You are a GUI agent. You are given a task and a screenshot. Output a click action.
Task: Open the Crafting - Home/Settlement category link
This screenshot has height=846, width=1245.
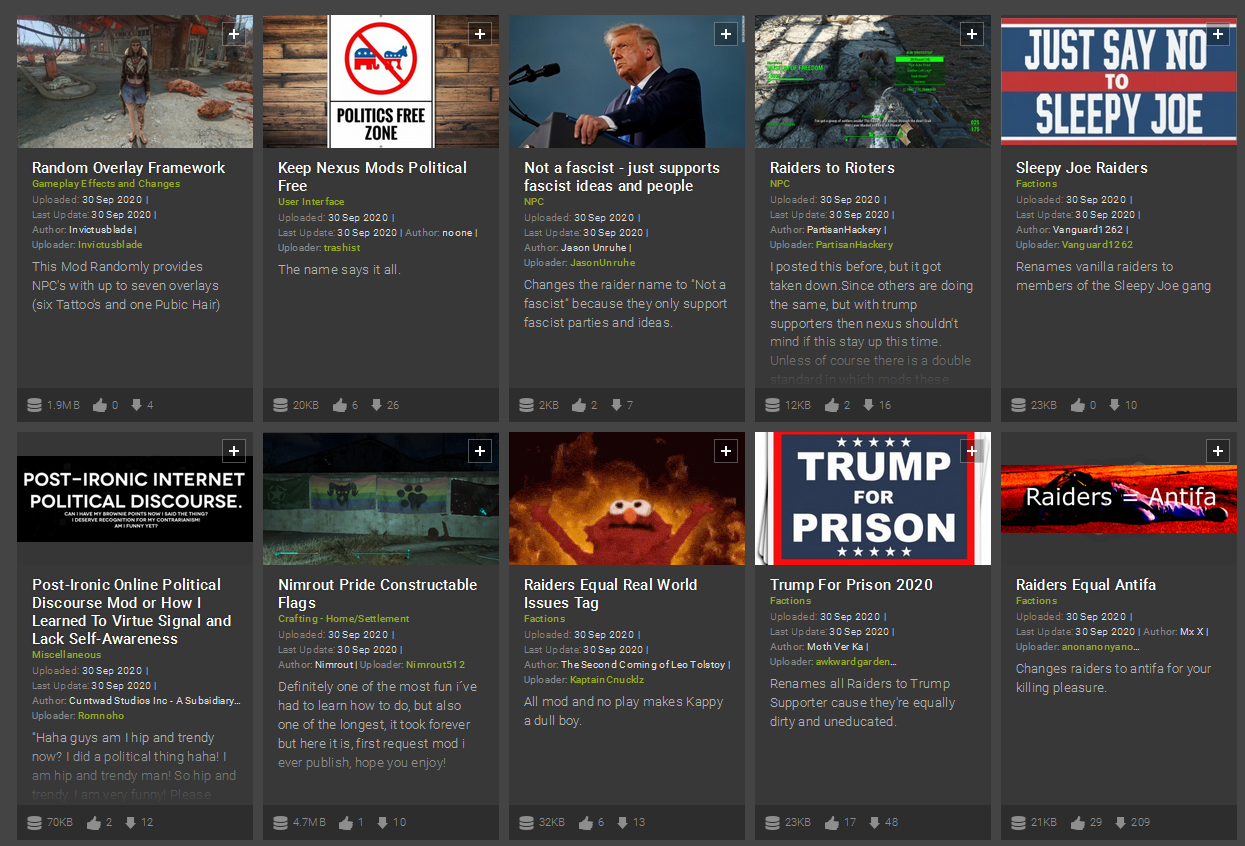[x=344, y=619]
